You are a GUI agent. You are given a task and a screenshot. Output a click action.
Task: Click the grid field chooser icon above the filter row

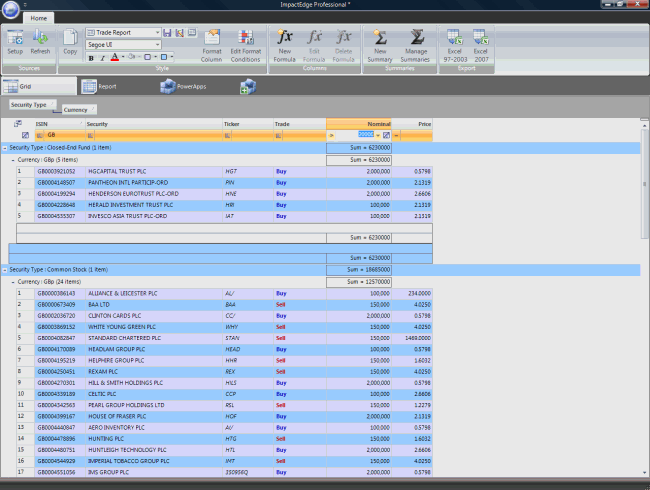18,124
